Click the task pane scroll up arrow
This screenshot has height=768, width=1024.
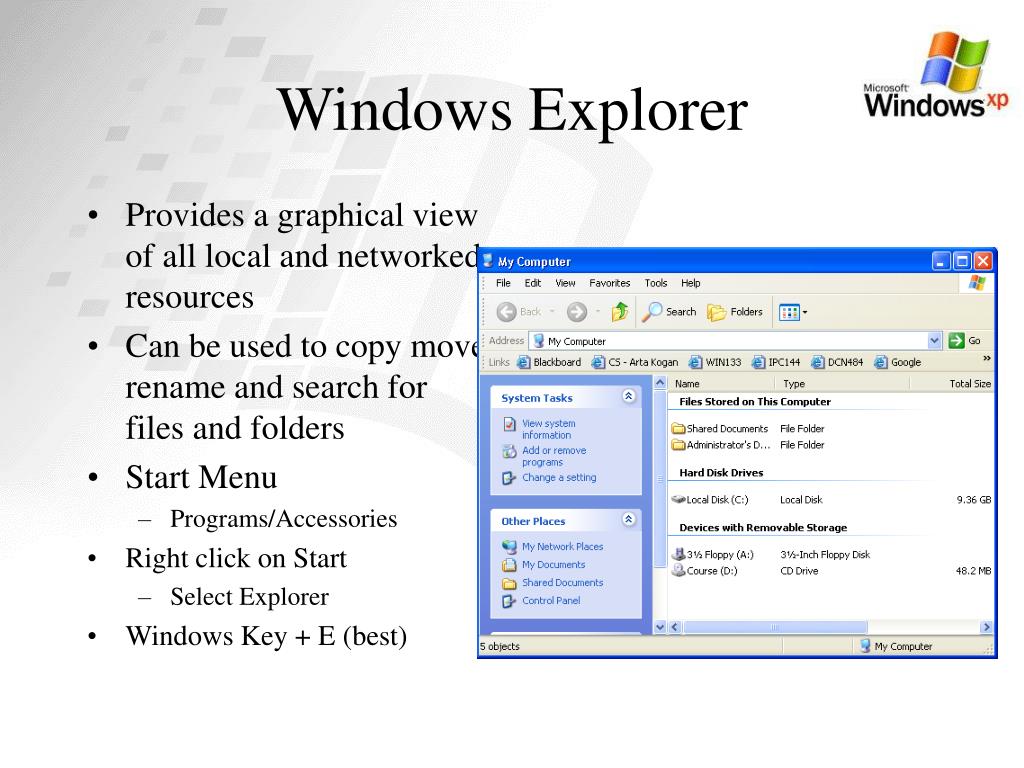coord(660,383)
